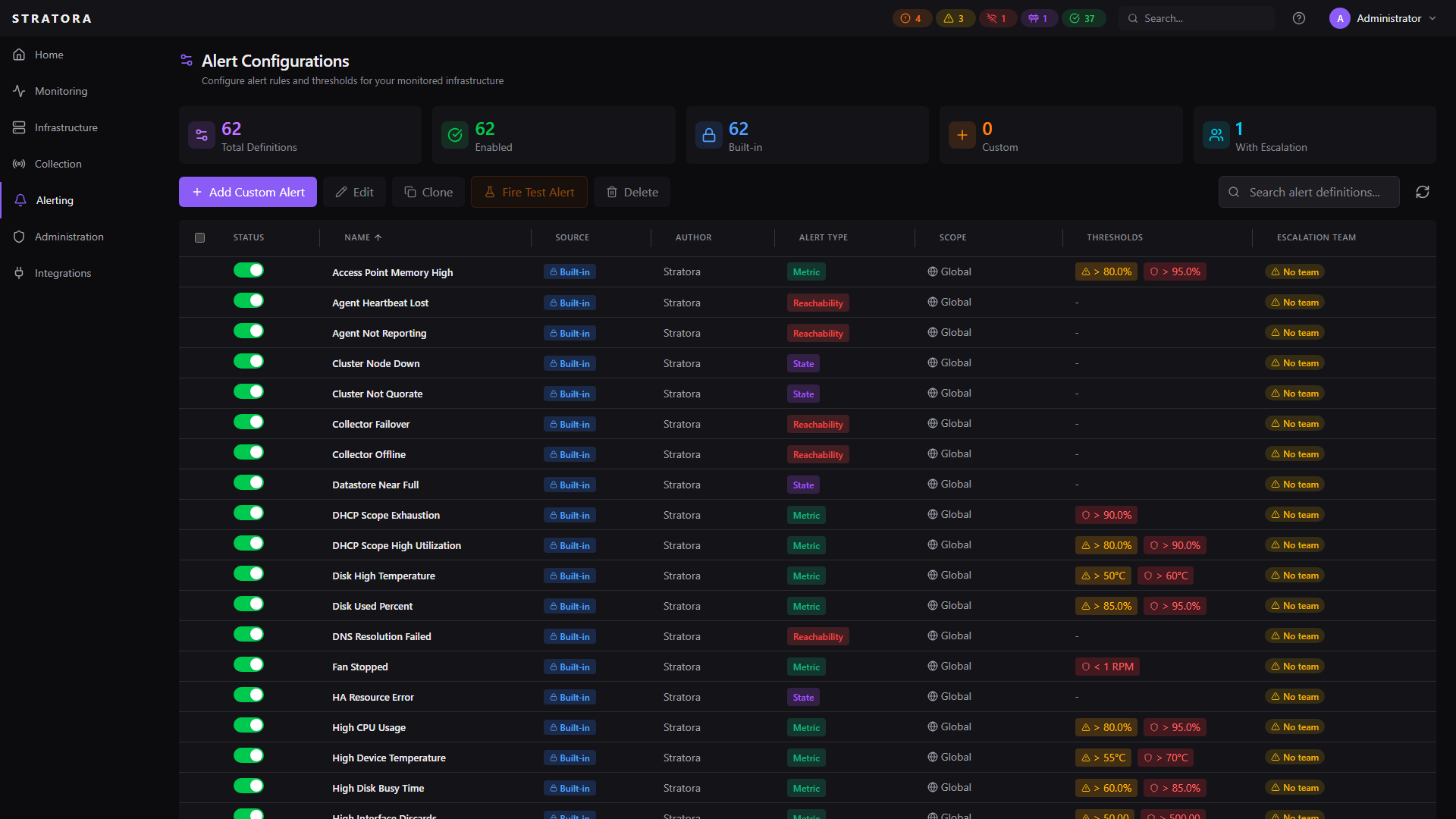
Task: Expand the Administrator account dropdown chevron
Action: (1432, 18)
